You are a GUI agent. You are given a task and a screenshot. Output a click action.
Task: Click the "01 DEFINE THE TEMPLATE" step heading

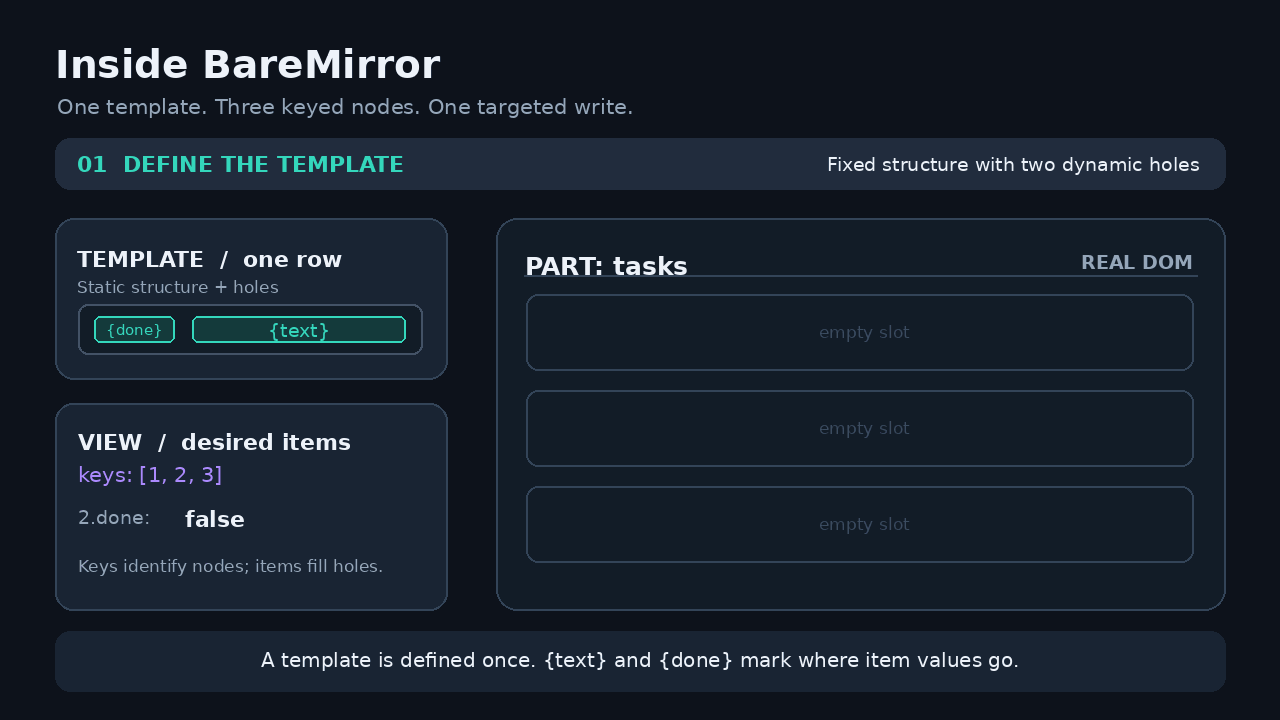[240, 165]
